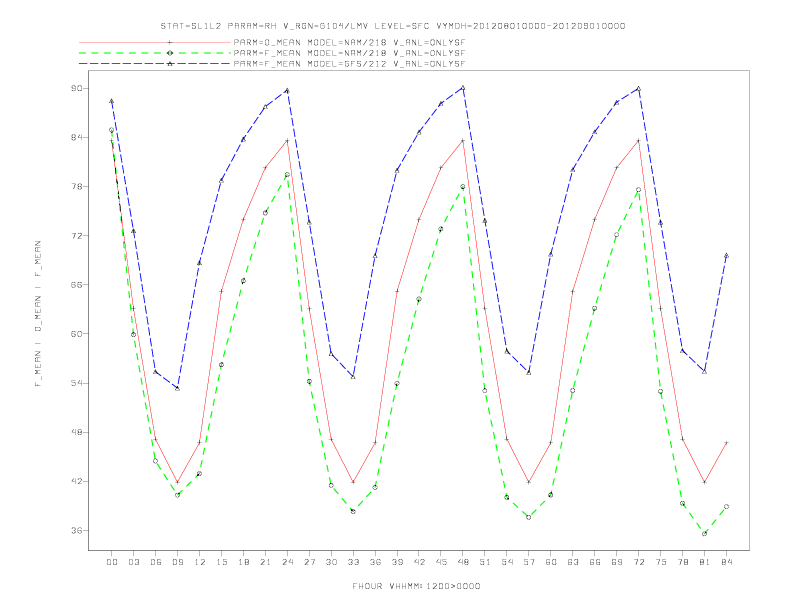Click the vertical y-axis label F_MEAN | O_MEAN | F_MEAN
This screenshot has height=612, width=792.
38,314
